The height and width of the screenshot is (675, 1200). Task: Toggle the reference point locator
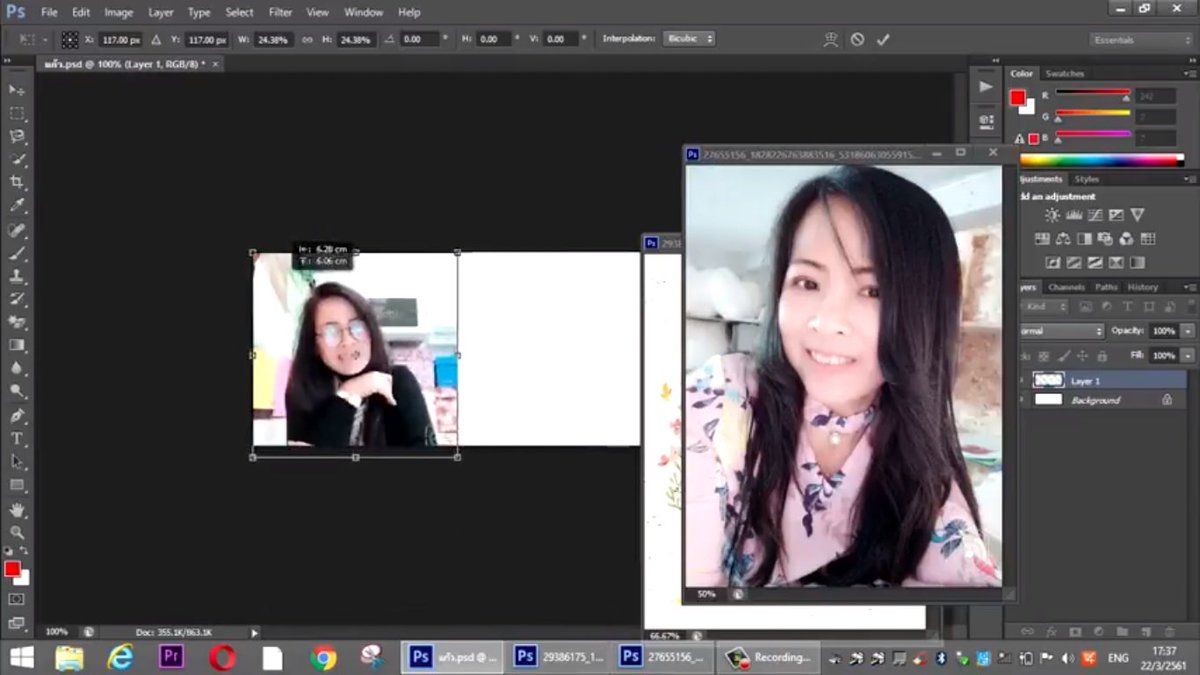coord(69,39)
